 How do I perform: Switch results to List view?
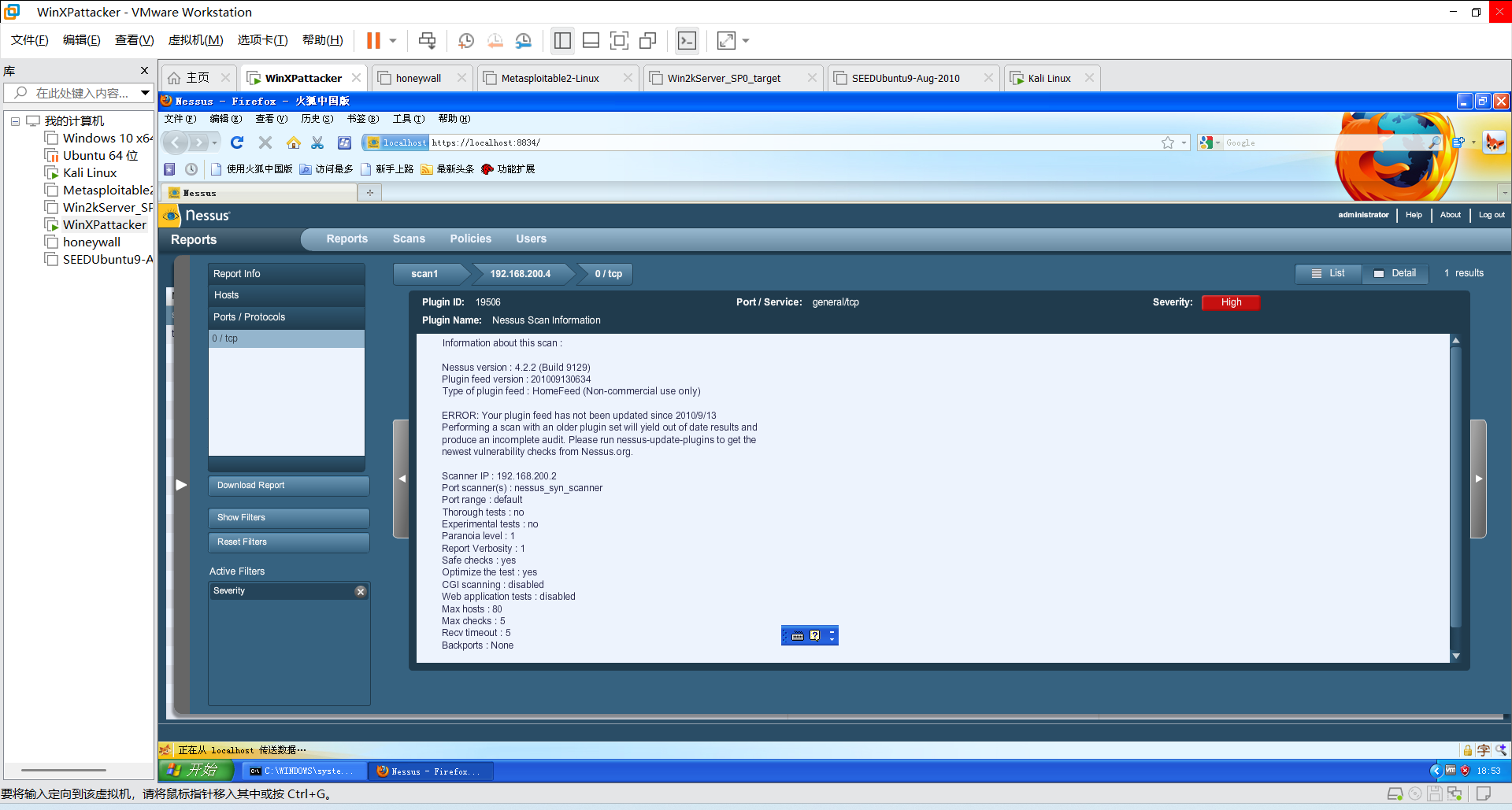pyautogui.click(x=1329, y=273)
